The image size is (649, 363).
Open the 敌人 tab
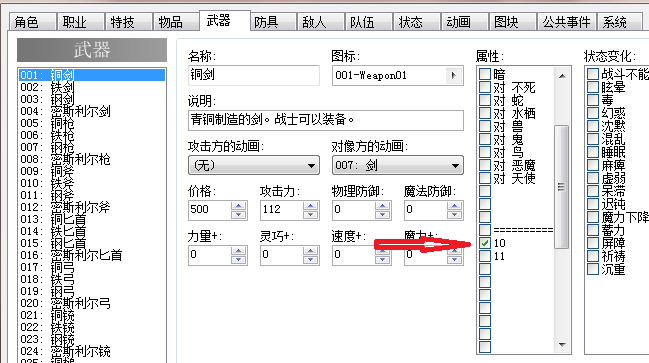coord(320,22)
